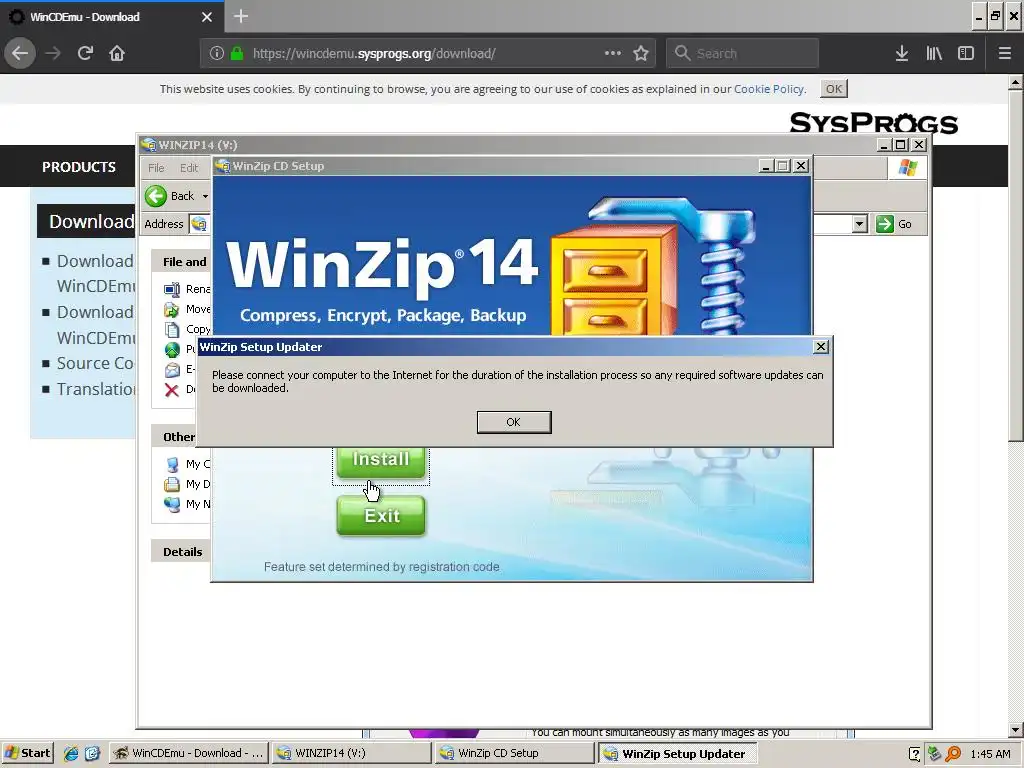Click the Rename task icon in Explorer
The width and height of the screenshot is (1024, 768).
[172, 289]
